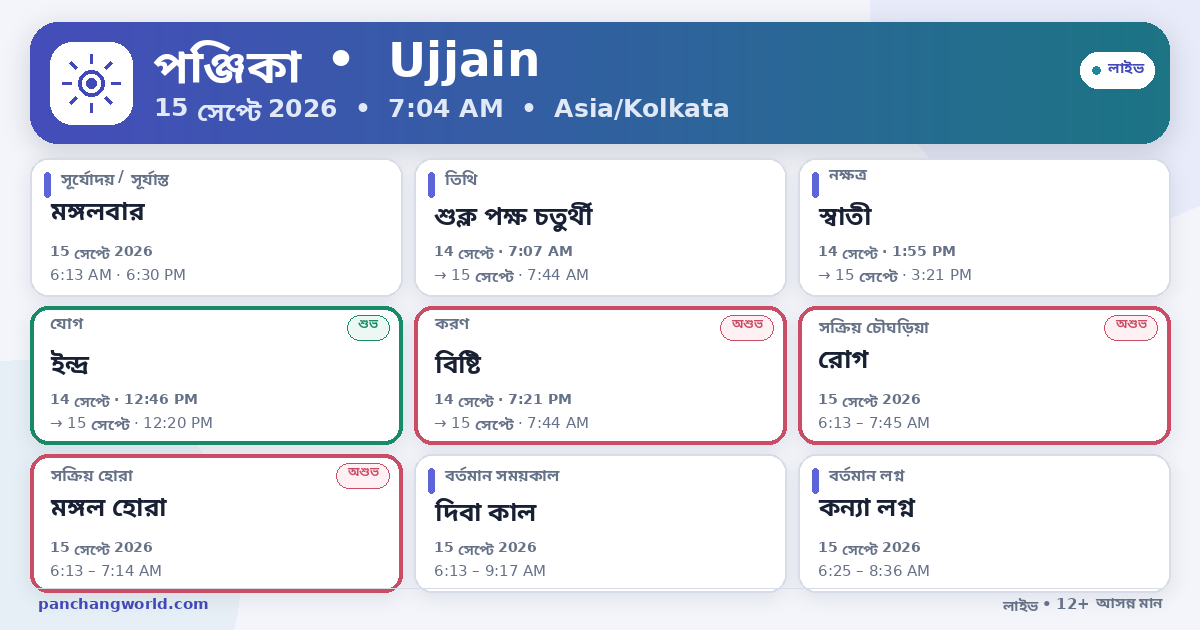Image resolution: width=1200 pixels, height=630 pixels.
Task: Open the বর্তমান লগ্ন কন্যা লগ্ন card
Action: point(984,523)
